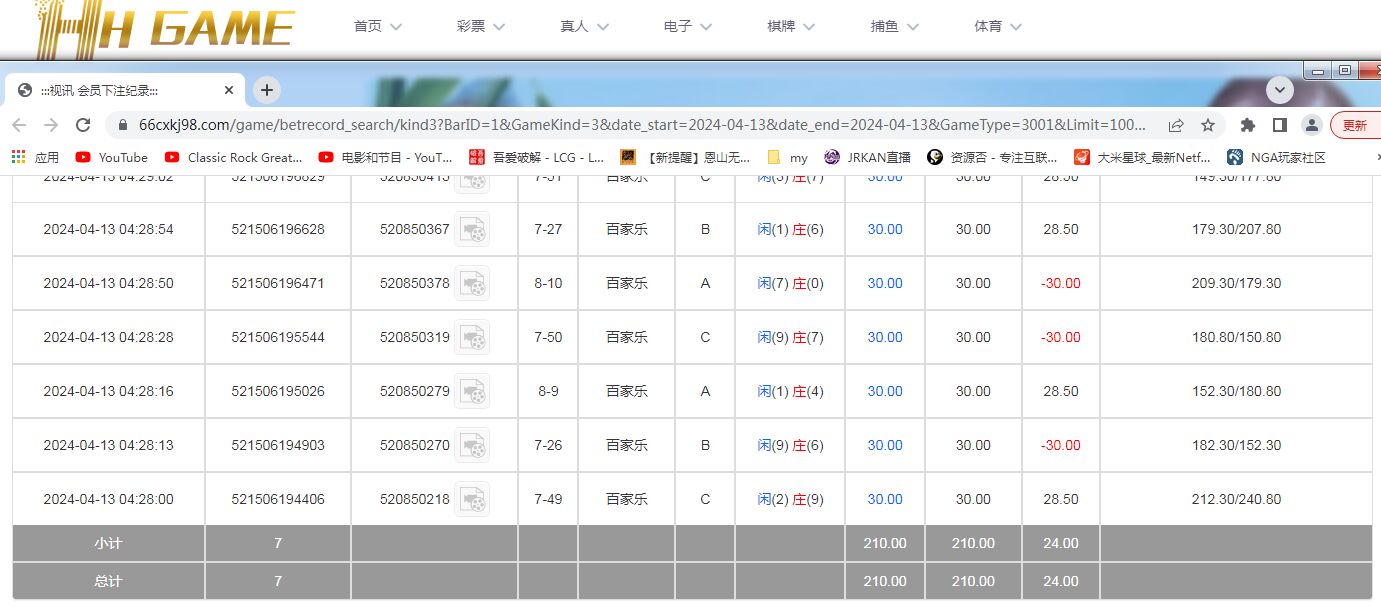Viewport: 1381px width, 615px height.
Task: Select the 电子 navigation menu item
Action: [x=688, y=27]
